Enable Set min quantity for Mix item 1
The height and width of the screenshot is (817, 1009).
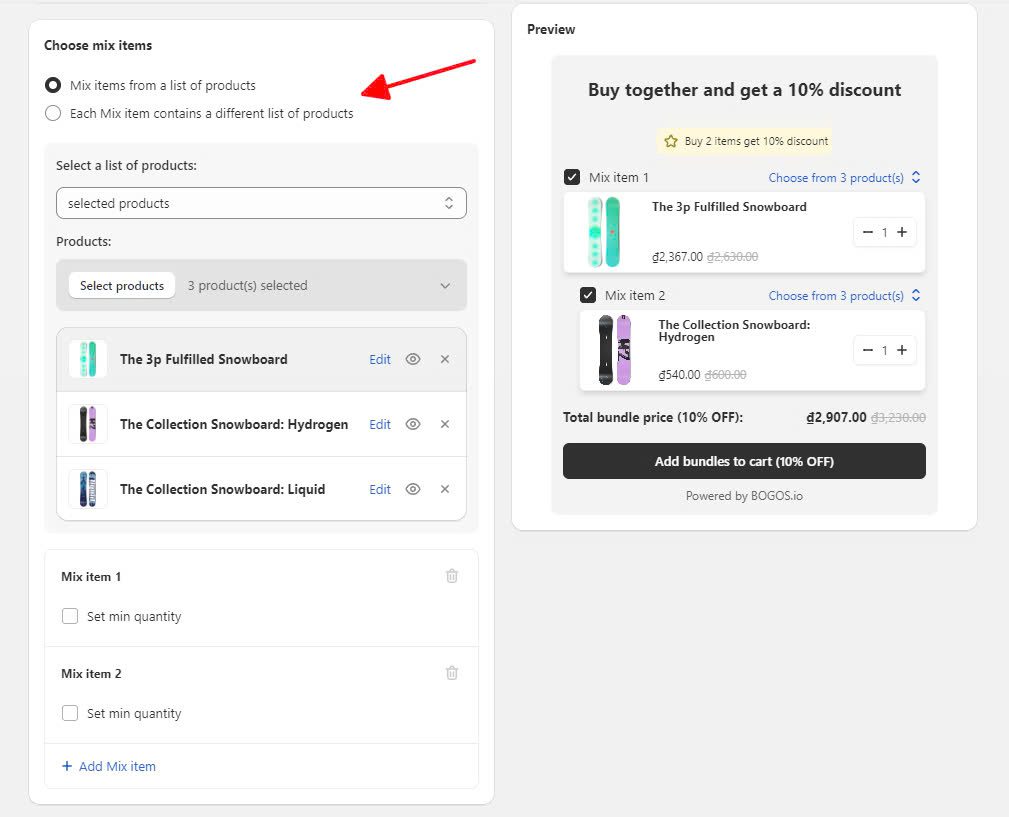tap(70, 616)
